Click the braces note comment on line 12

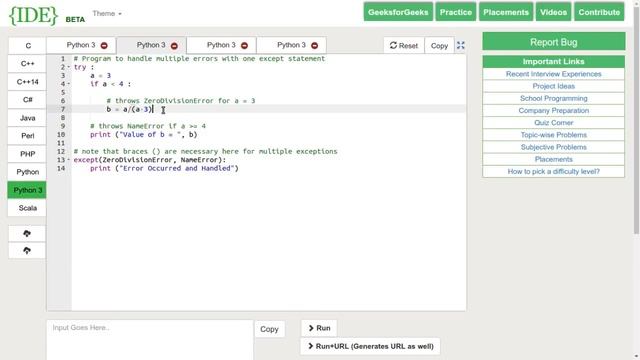205,151
